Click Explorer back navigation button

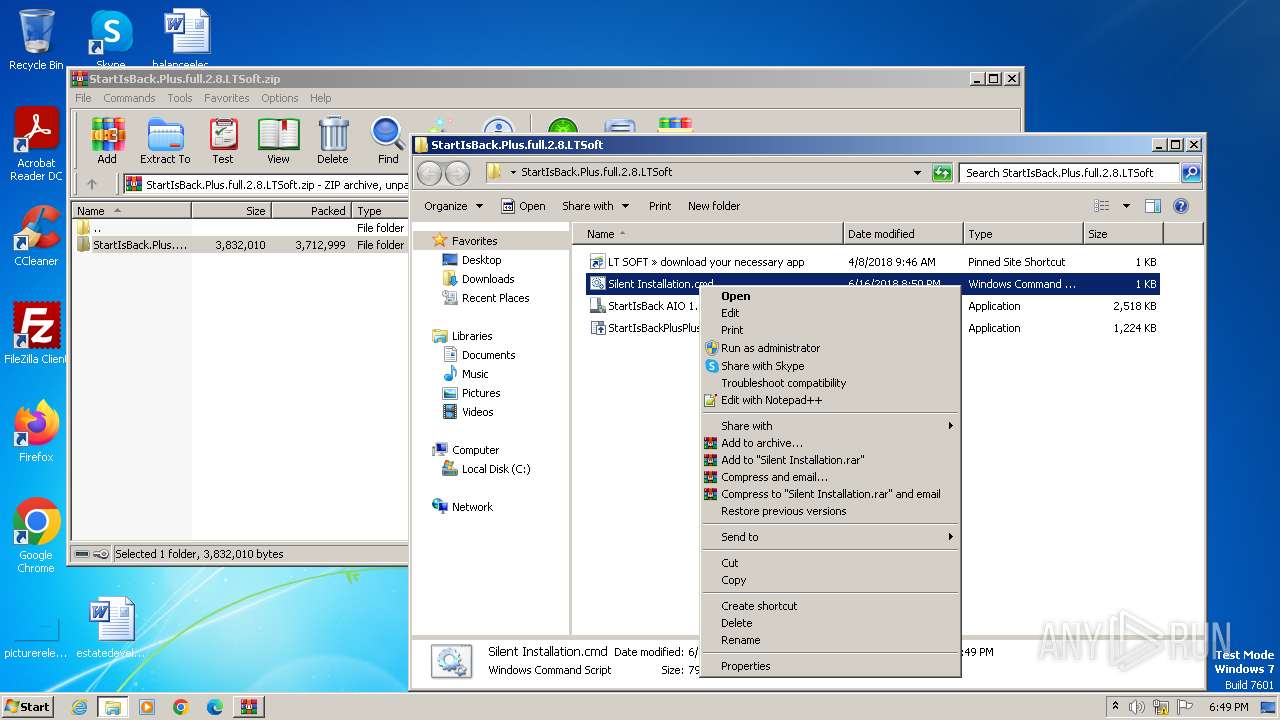click(x=429, y=173)
